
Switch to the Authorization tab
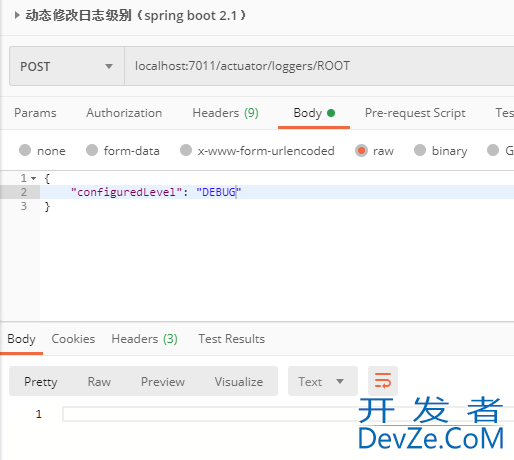[x=124, y=113]
